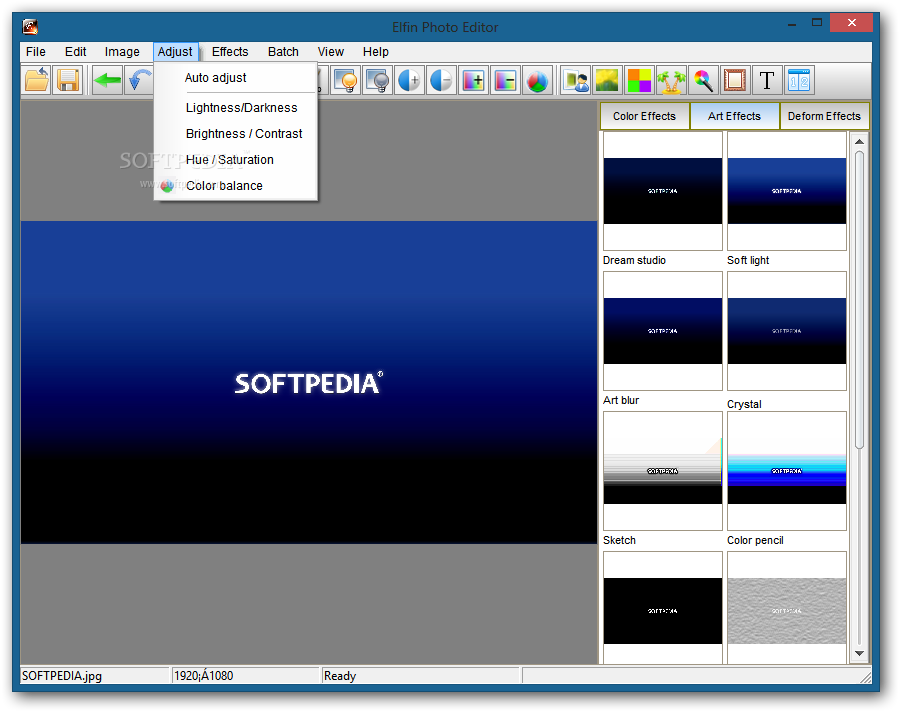Click the effects panel scroll down arrow
The image size is (900, 712).
click(859, 653)
